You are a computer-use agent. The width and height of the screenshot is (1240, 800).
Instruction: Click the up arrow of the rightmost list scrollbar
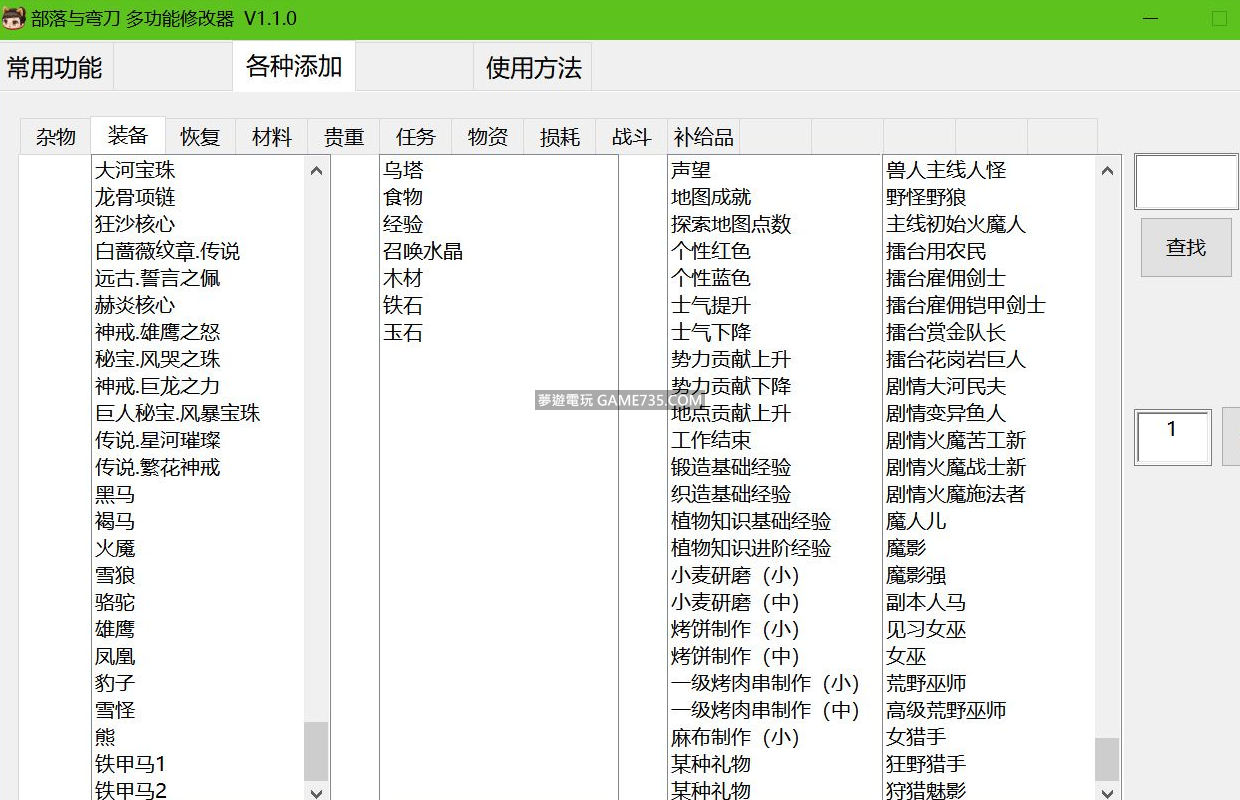click(1107, 171)
